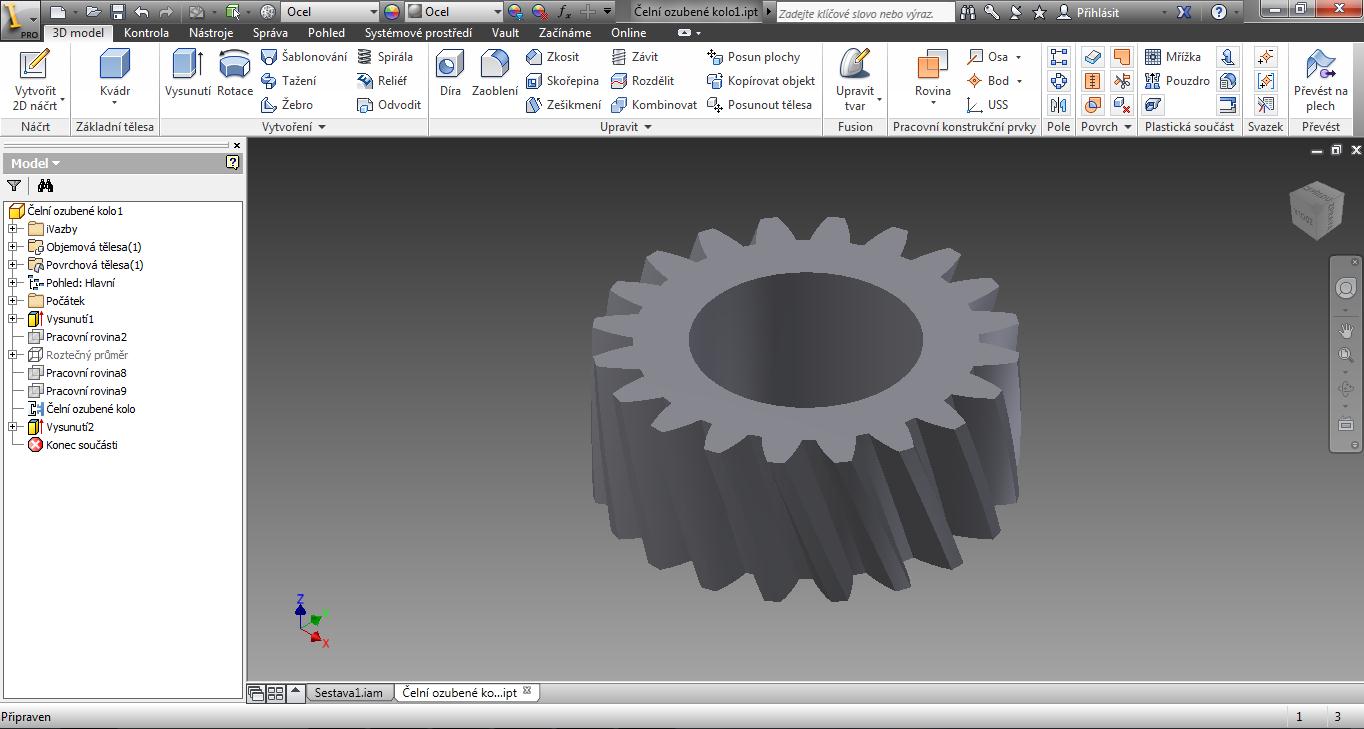Undo the last action in toolbar
The width and height of the screenshot is (1364, 729).
[141, 12]
